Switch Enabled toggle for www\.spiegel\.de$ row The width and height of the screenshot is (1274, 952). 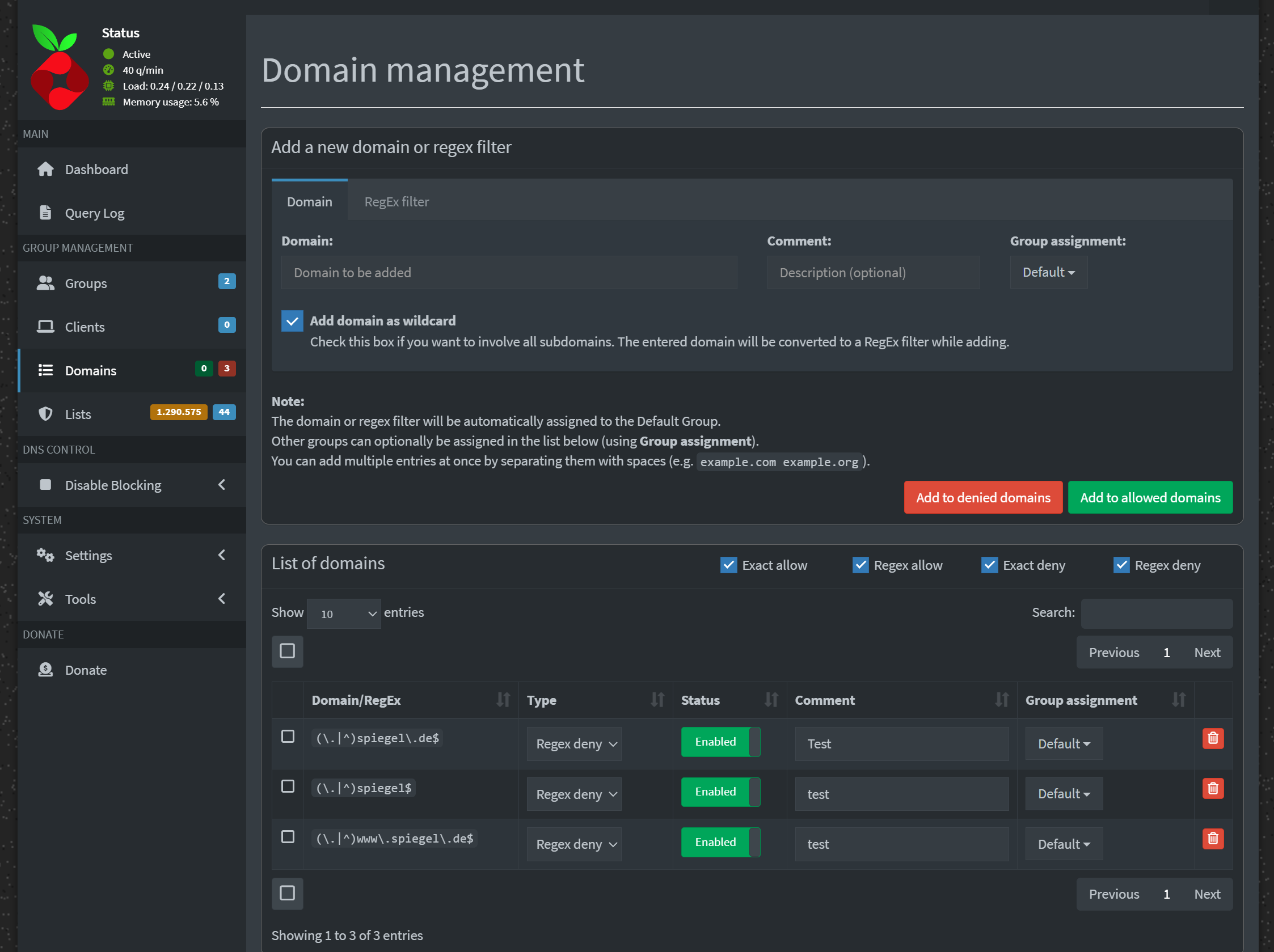tap(720, 842)
